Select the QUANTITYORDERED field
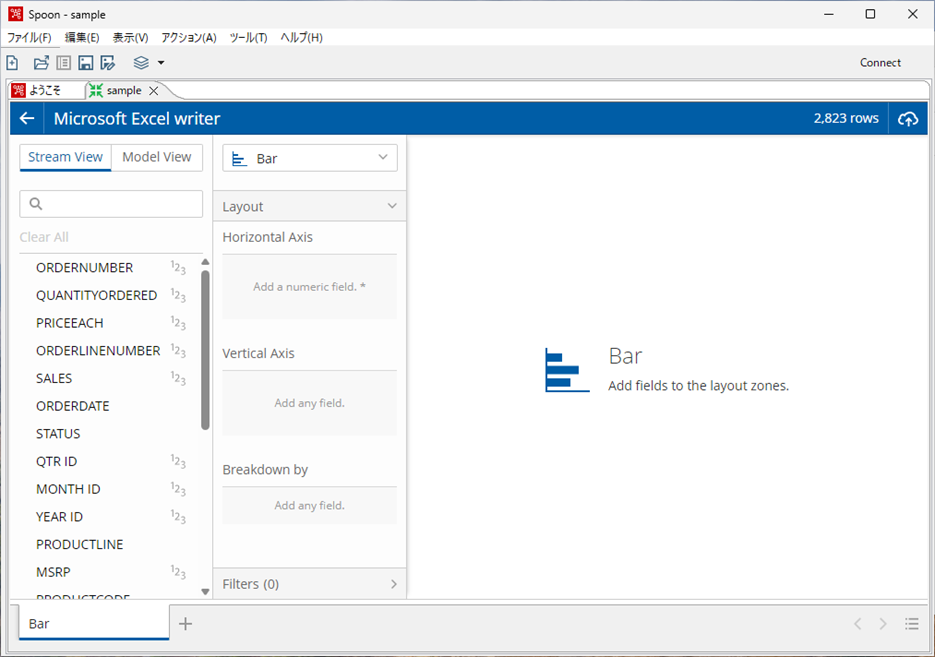The width and height of the screenshot is (935, 657). click(97, 295)
